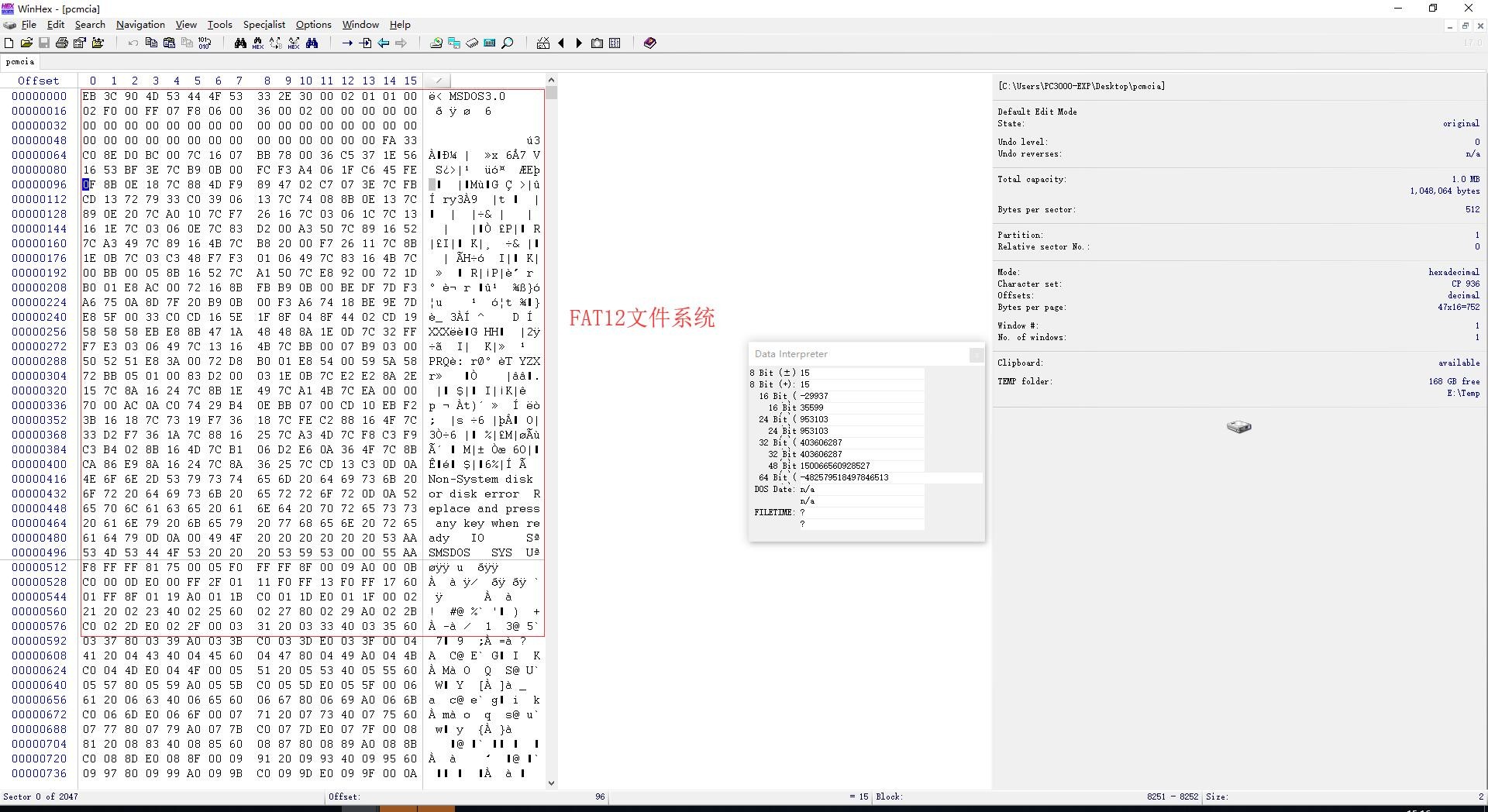Click the checkmark header above text column
The width and height of the screenshot is (1488, 812).
tap(438, 81)
